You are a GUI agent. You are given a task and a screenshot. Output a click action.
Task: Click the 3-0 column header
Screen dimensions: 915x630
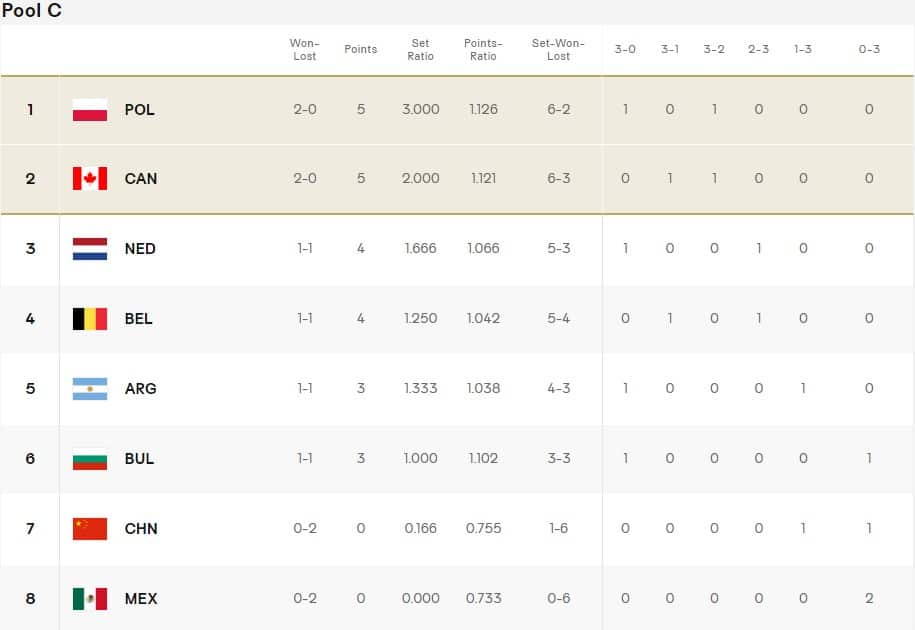(625, 50)
